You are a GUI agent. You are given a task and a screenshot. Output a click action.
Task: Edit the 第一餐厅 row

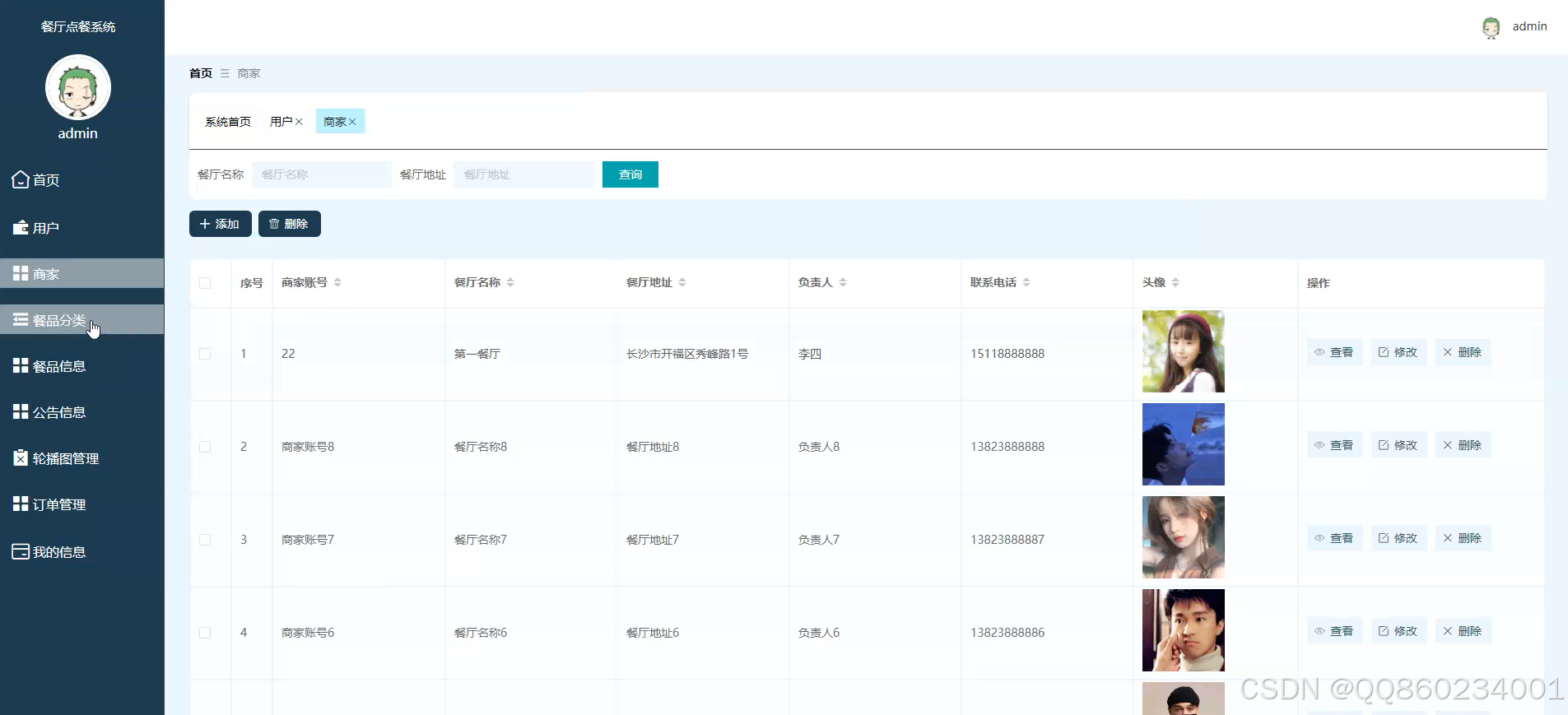tap(1398, 352)
